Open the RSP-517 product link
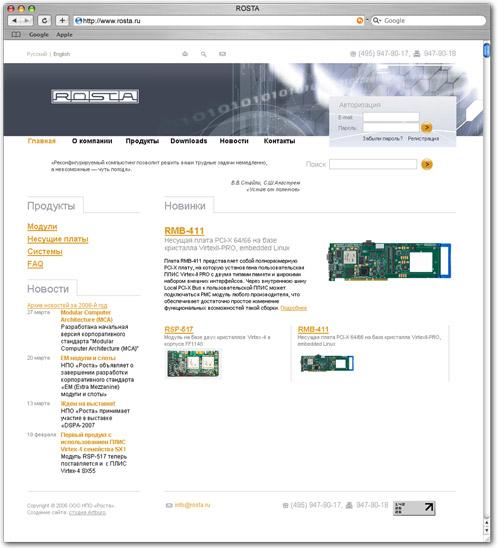 point(179,329)
